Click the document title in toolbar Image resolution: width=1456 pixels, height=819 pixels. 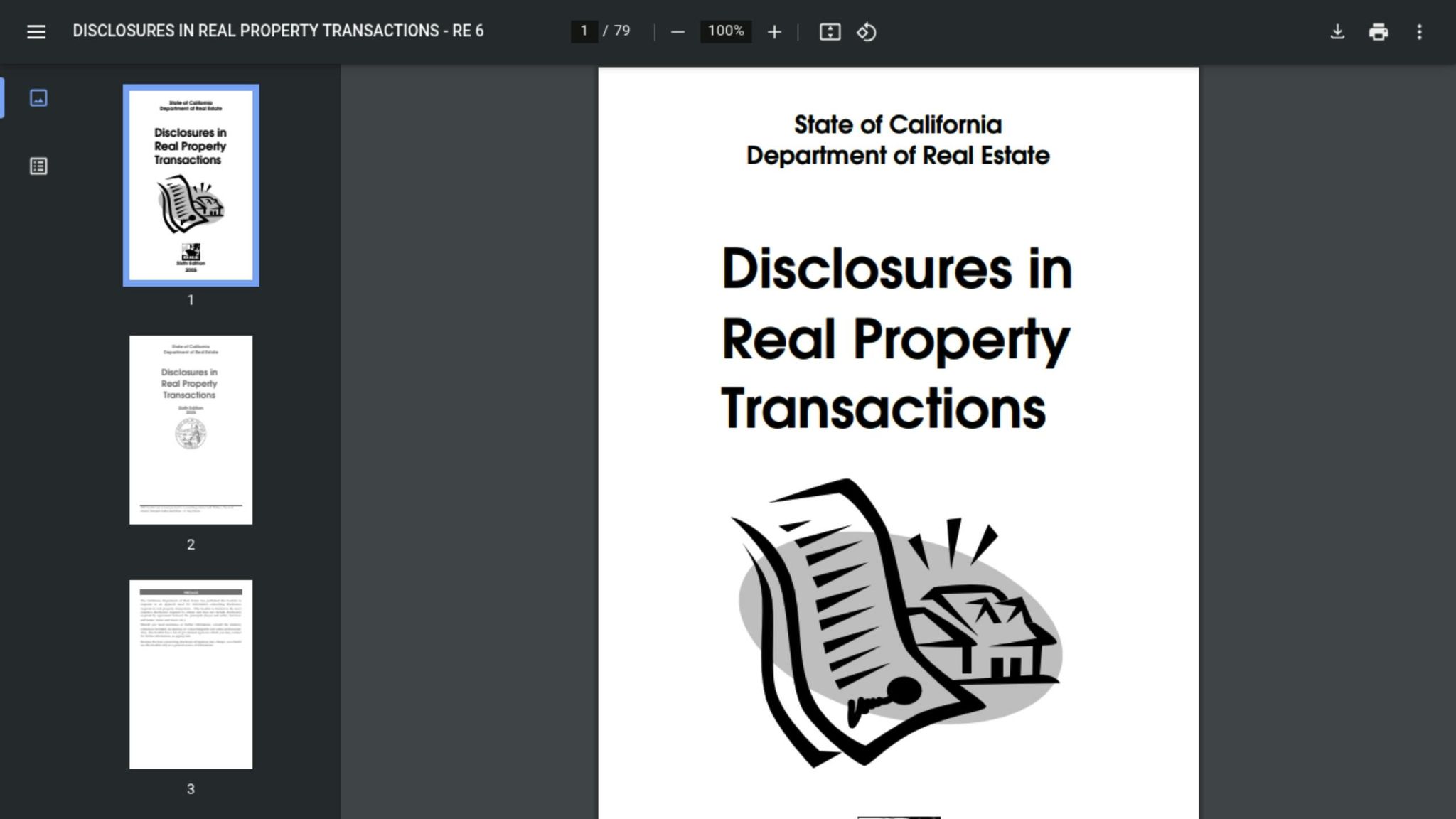point(278,31)
